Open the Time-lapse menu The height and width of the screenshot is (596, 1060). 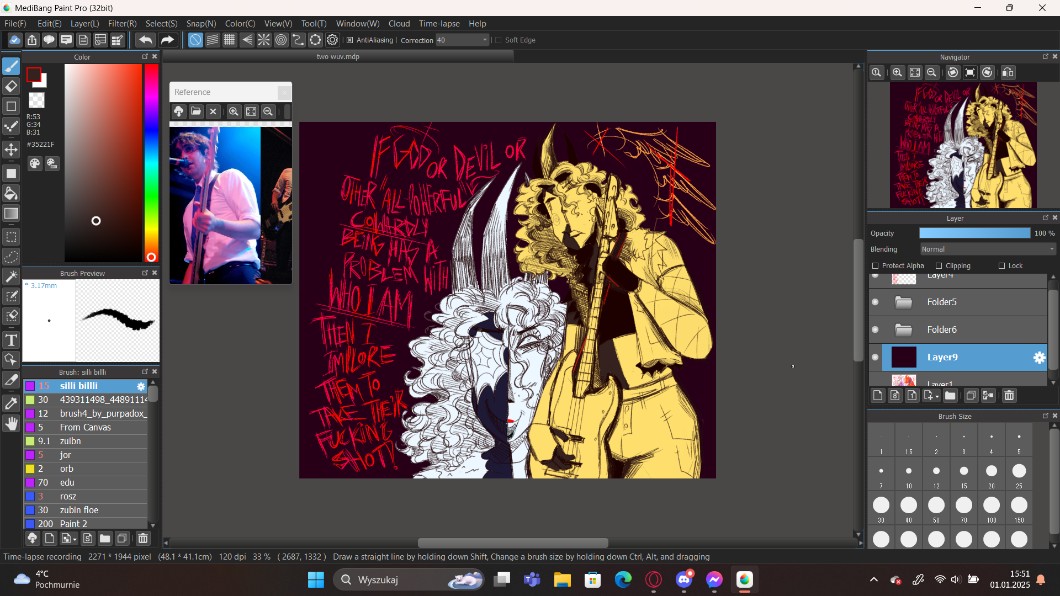[439, 23]
